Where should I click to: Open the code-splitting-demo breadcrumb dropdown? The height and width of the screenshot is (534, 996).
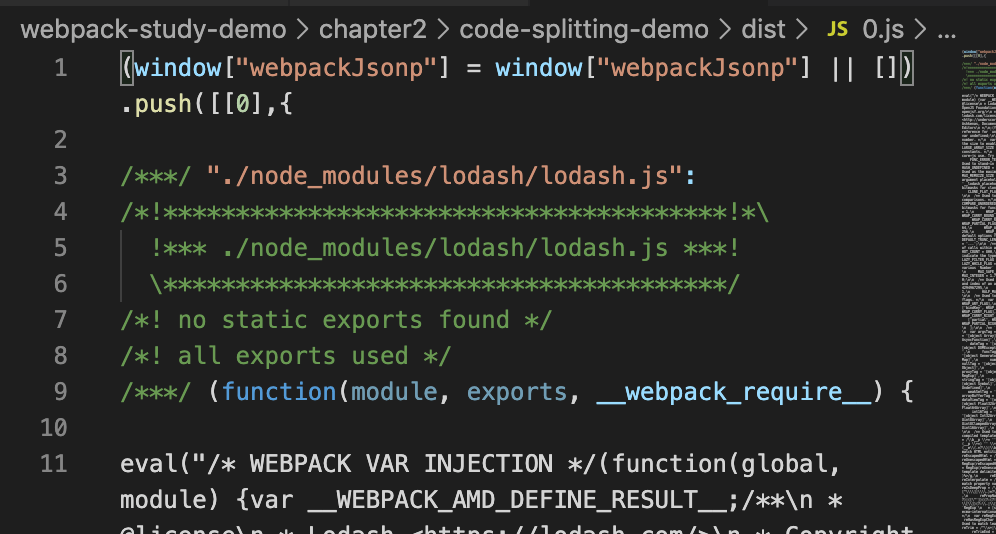pos(583,29)
